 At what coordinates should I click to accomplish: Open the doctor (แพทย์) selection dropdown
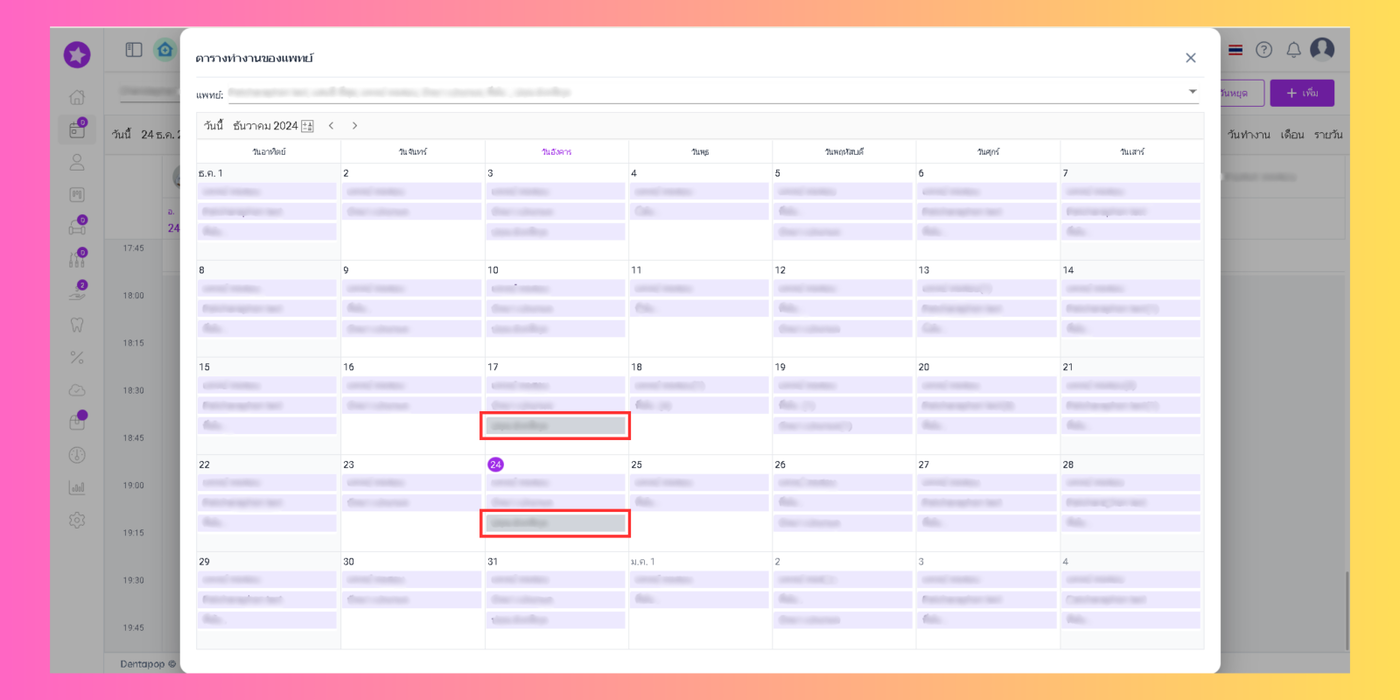[x=1192, y=92]
